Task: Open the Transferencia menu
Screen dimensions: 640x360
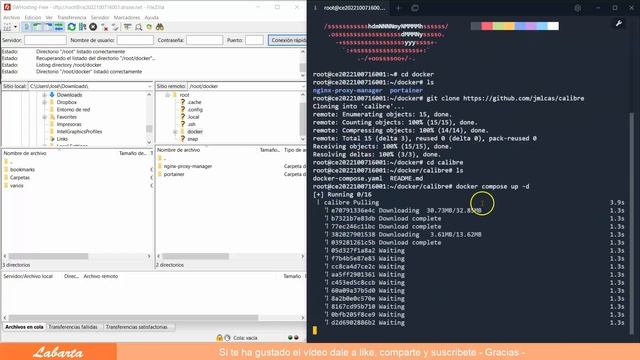Action: [71, 18]
